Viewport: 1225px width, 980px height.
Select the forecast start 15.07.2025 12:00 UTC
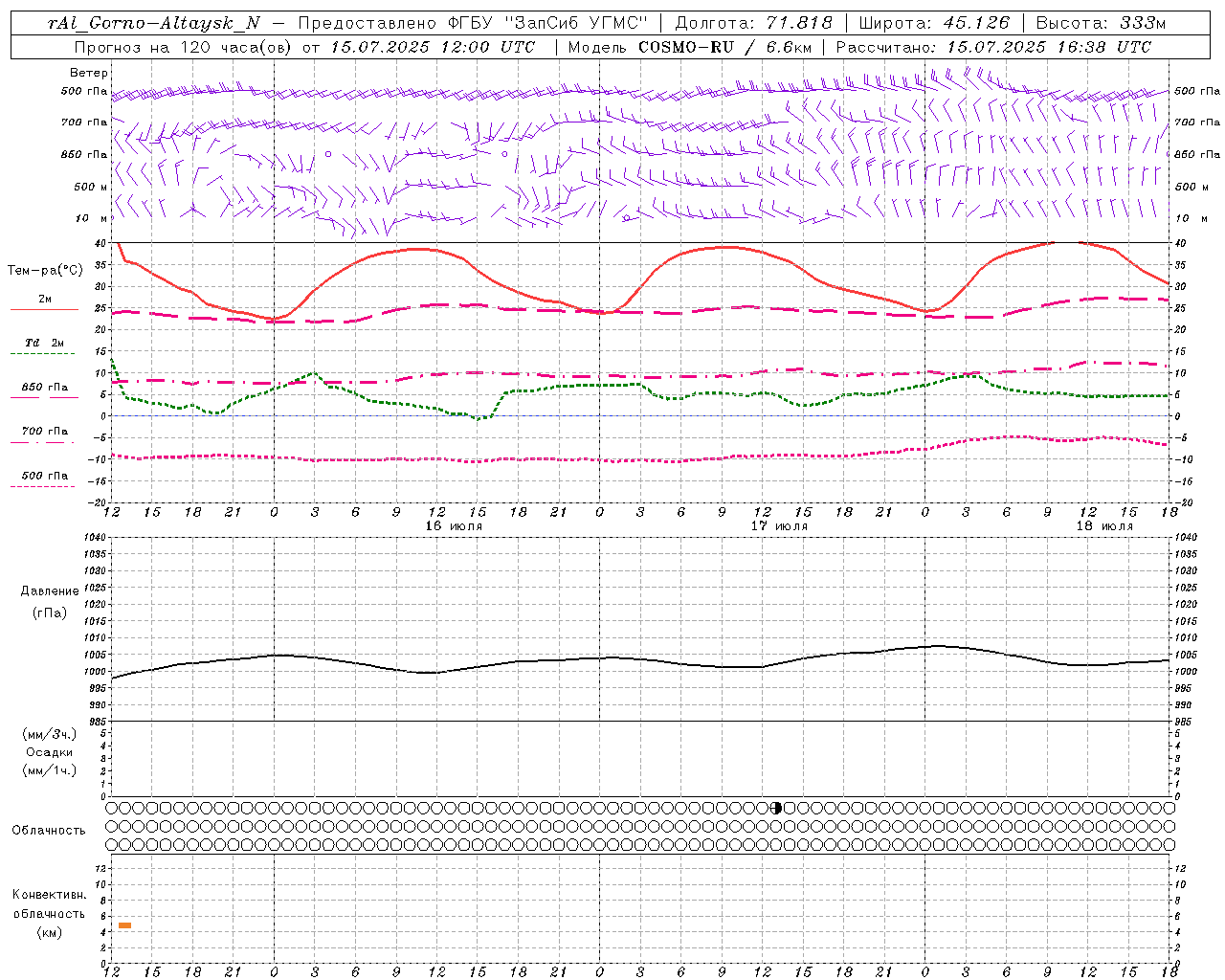click(x=433, y=47)
